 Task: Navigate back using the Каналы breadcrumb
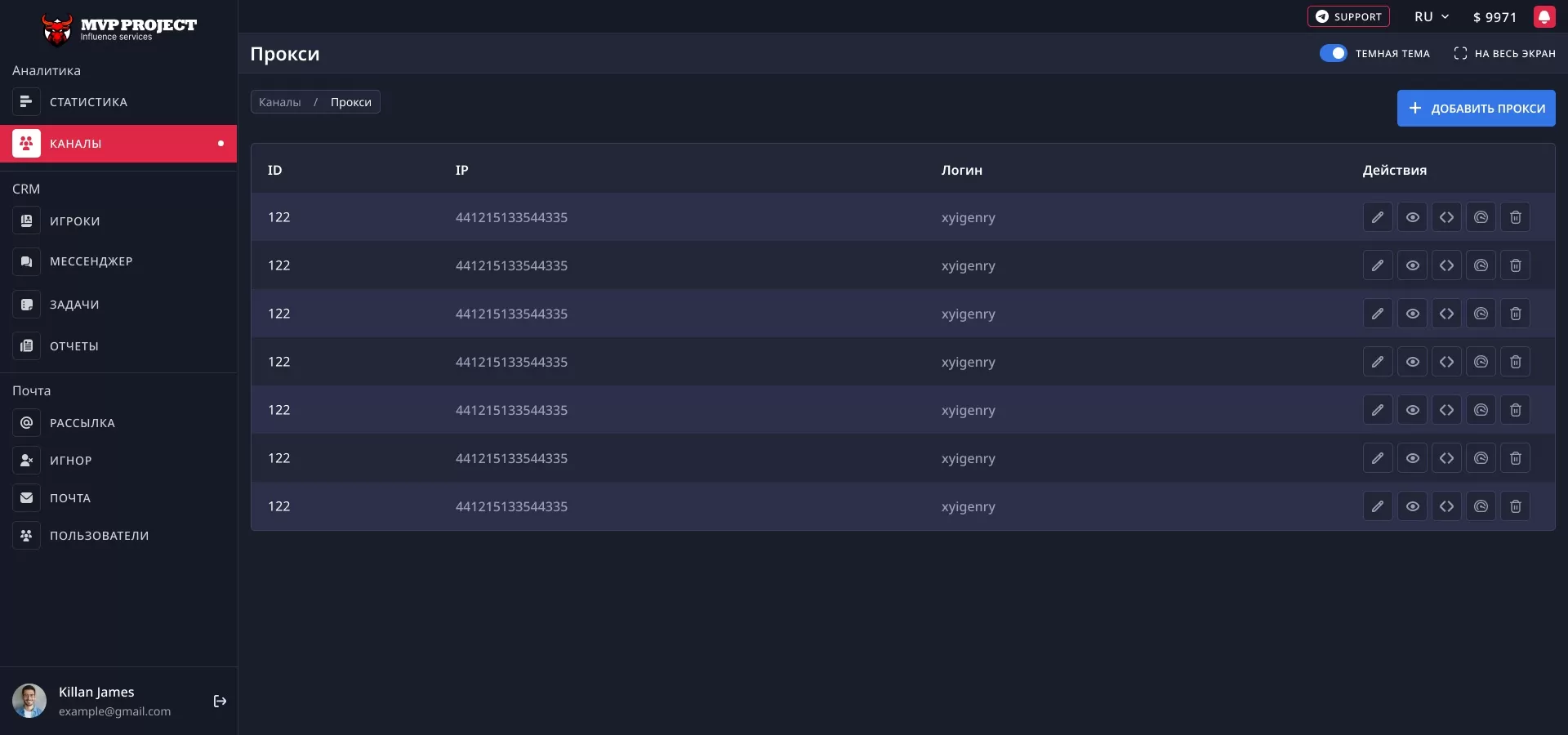(280, 101)
